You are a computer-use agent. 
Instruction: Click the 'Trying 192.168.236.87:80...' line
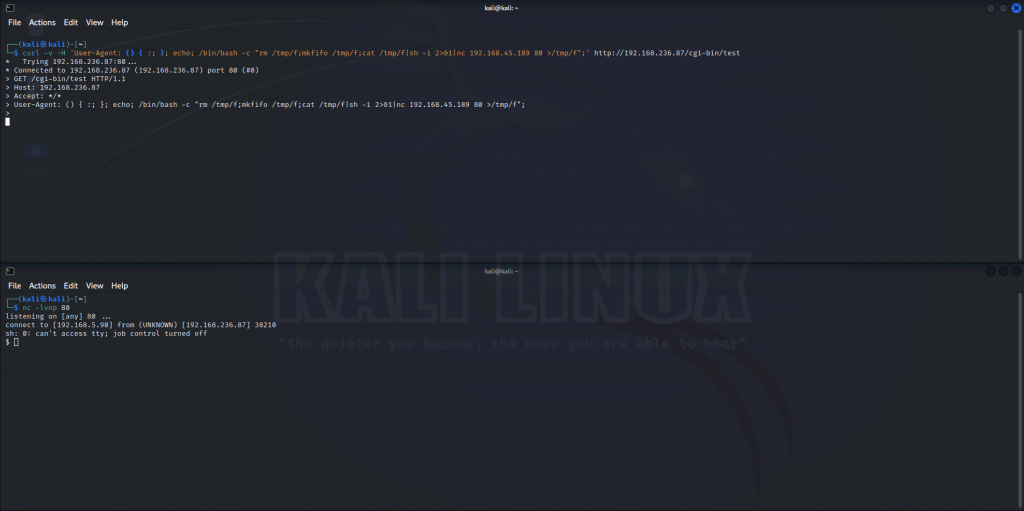point(71,61)
